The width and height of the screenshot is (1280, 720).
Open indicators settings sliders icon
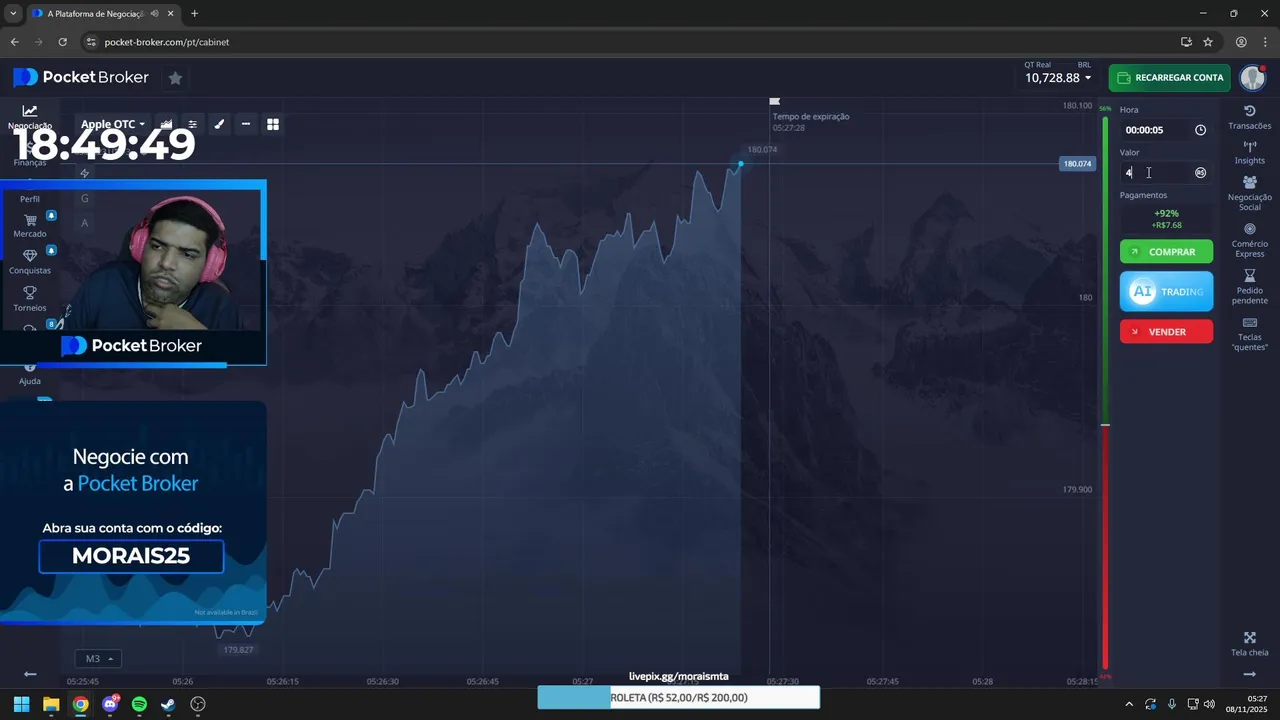coord(193,124)
